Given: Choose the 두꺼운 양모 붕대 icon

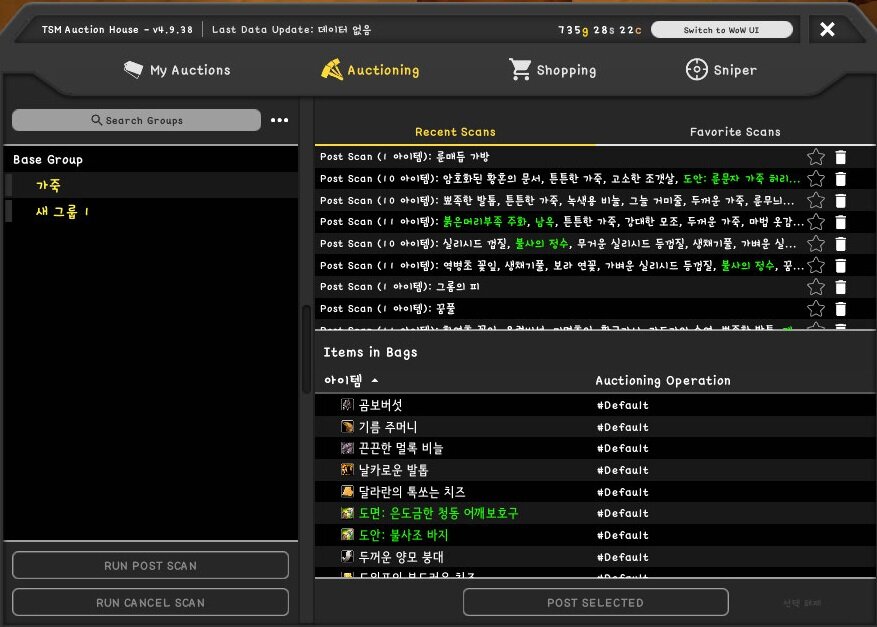Looking at the screenshot, I should click(x=347, y=557).
